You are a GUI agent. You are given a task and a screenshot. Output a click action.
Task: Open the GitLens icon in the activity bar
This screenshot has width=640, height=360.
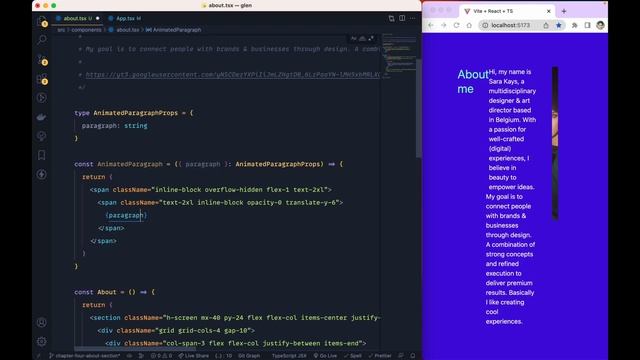42,136
